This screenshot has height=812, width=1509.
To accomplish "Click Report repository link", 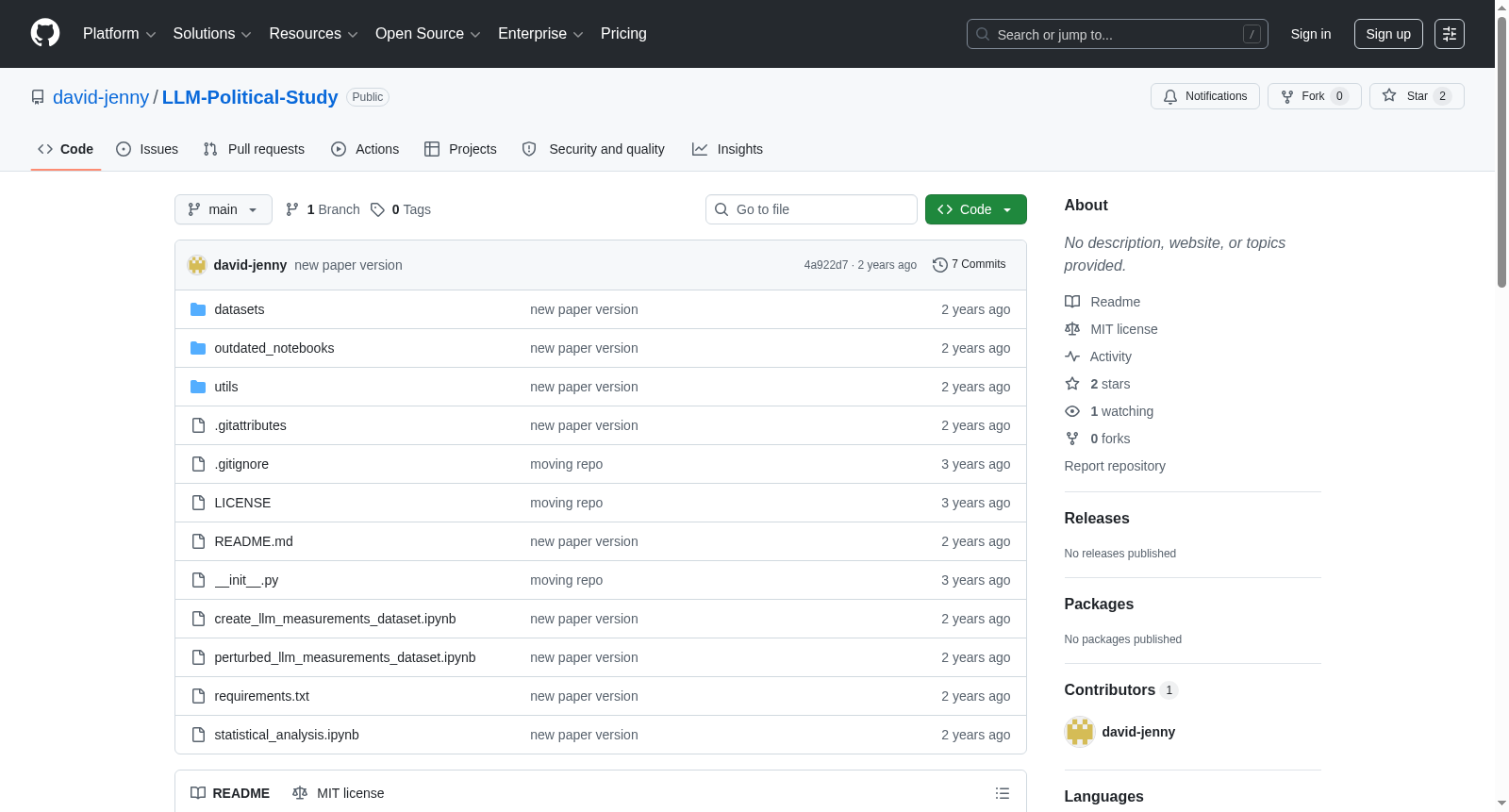I will point(1115,466).
